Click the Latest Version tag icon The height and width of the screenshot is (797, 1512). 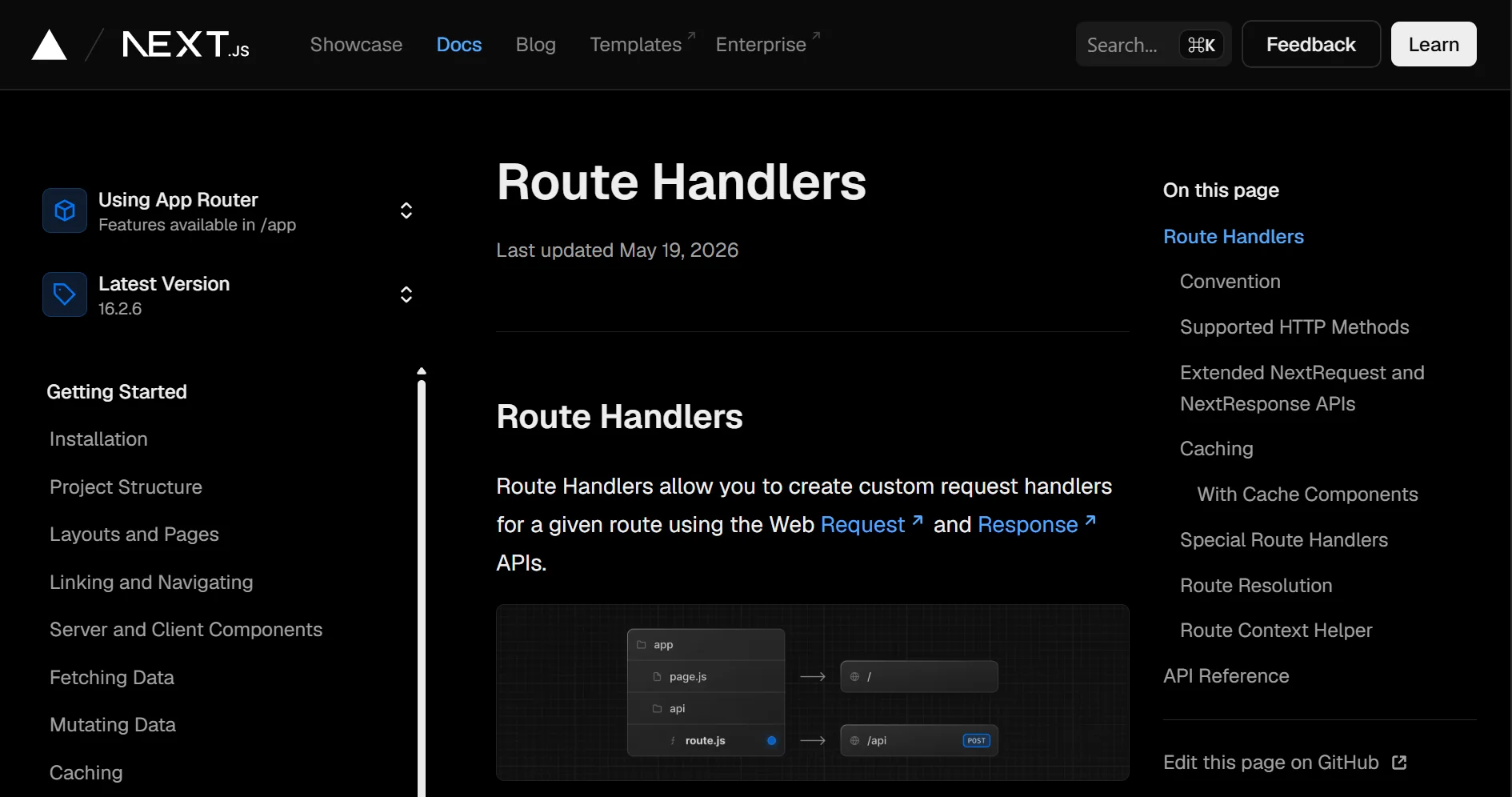[x=65, y=294]
